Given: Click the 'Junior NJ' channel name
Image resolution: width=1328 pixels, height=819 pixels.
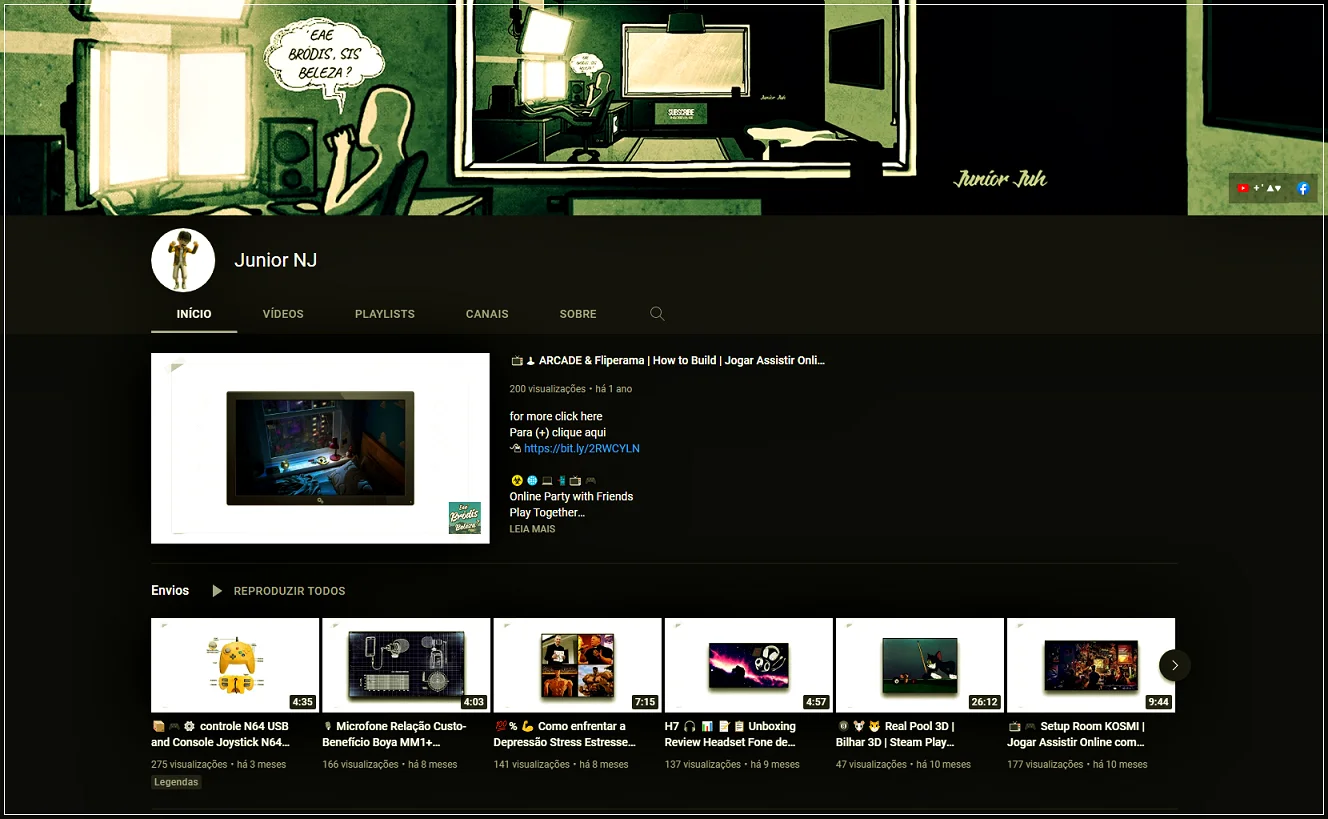Looking at the screenshot, I should coord(276,260).
